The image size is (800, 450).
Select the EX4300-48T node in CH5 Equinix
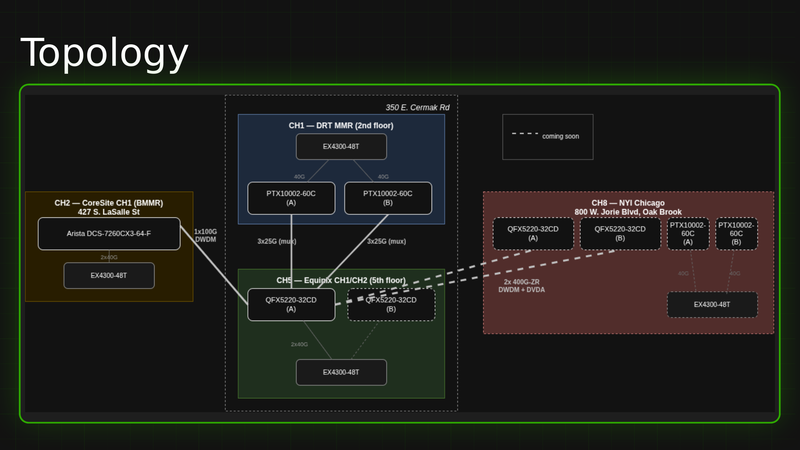(341, 372)
